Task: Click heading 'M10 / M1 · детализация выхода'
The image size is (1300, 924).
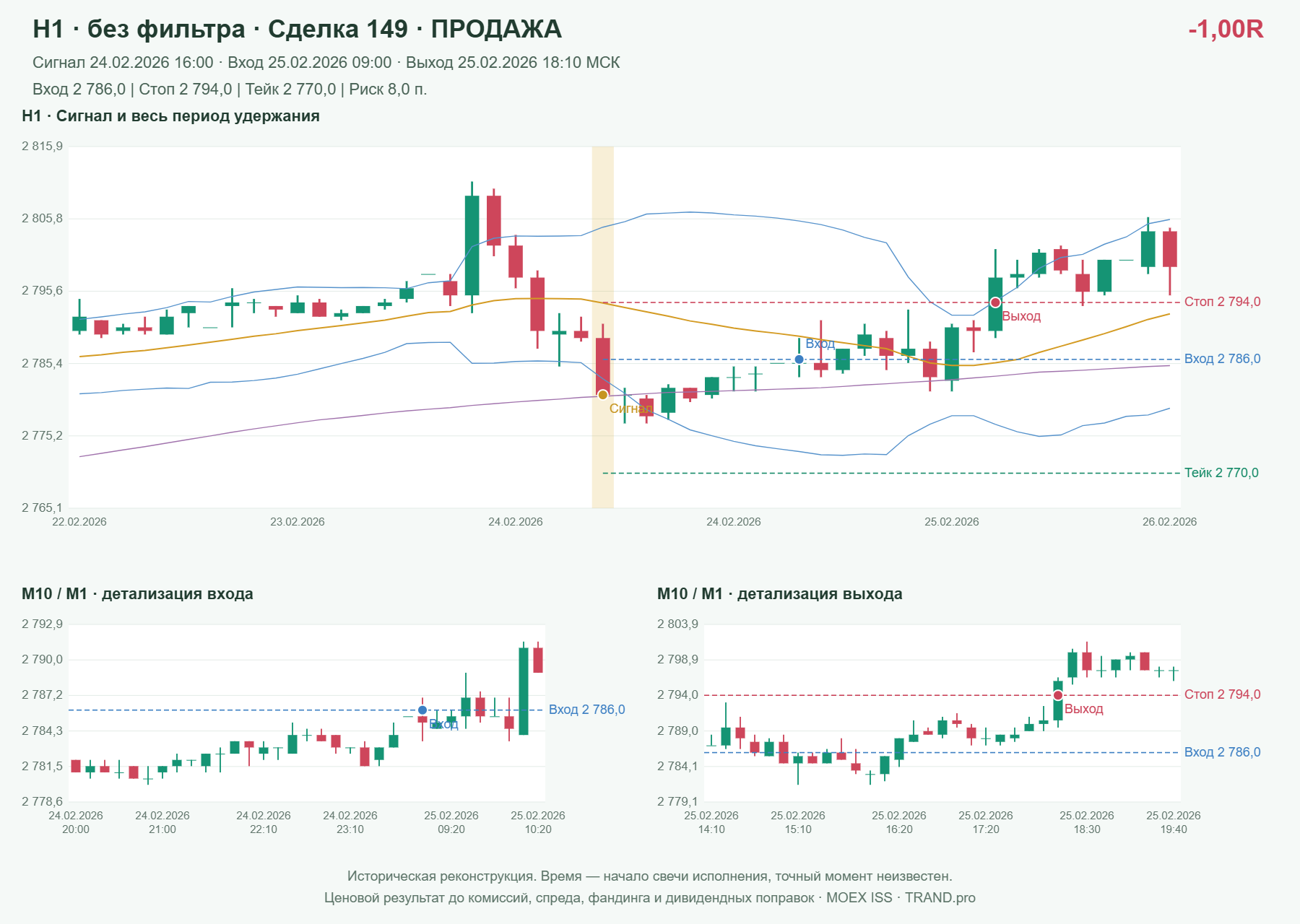Action: (779, 594)
